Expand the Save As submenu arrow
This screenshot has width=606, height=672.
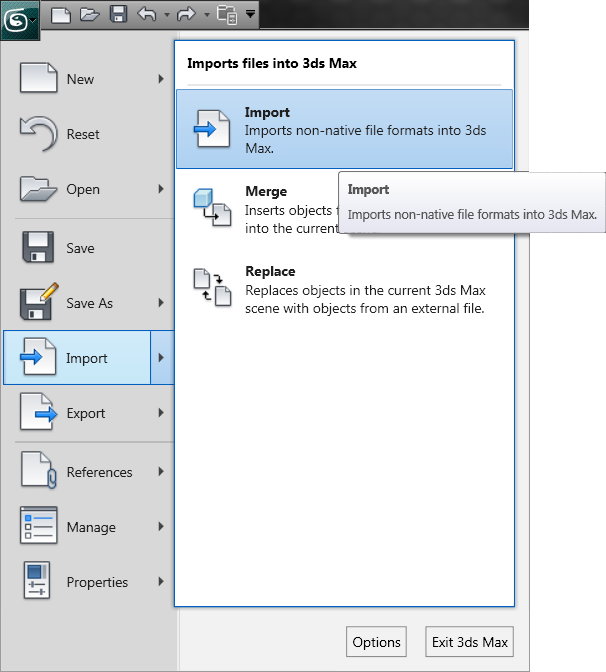point(161,303)
